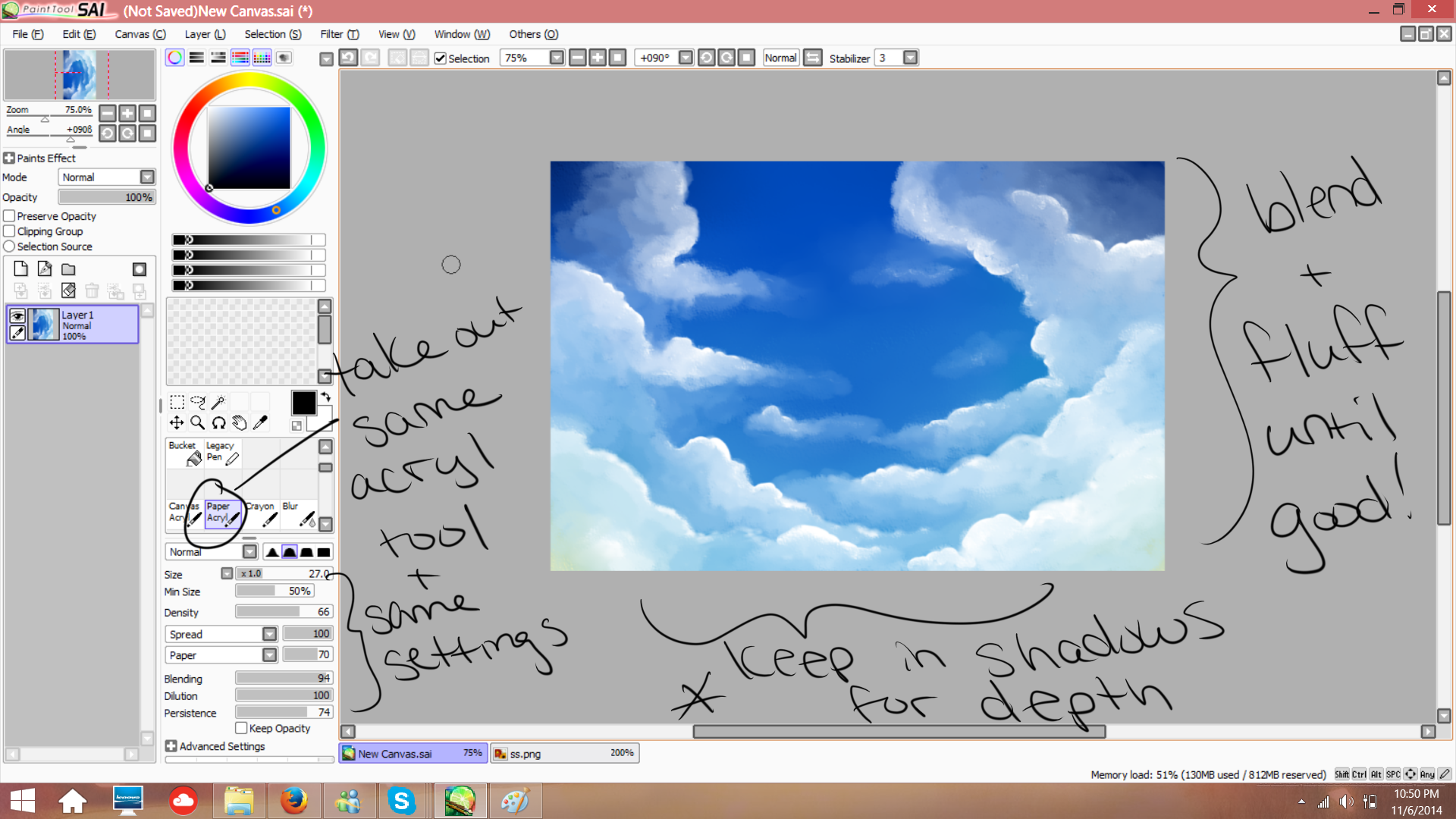Adjust the brush Density slider
Screen dimensions: 1456x819
(x=284, y=612)
